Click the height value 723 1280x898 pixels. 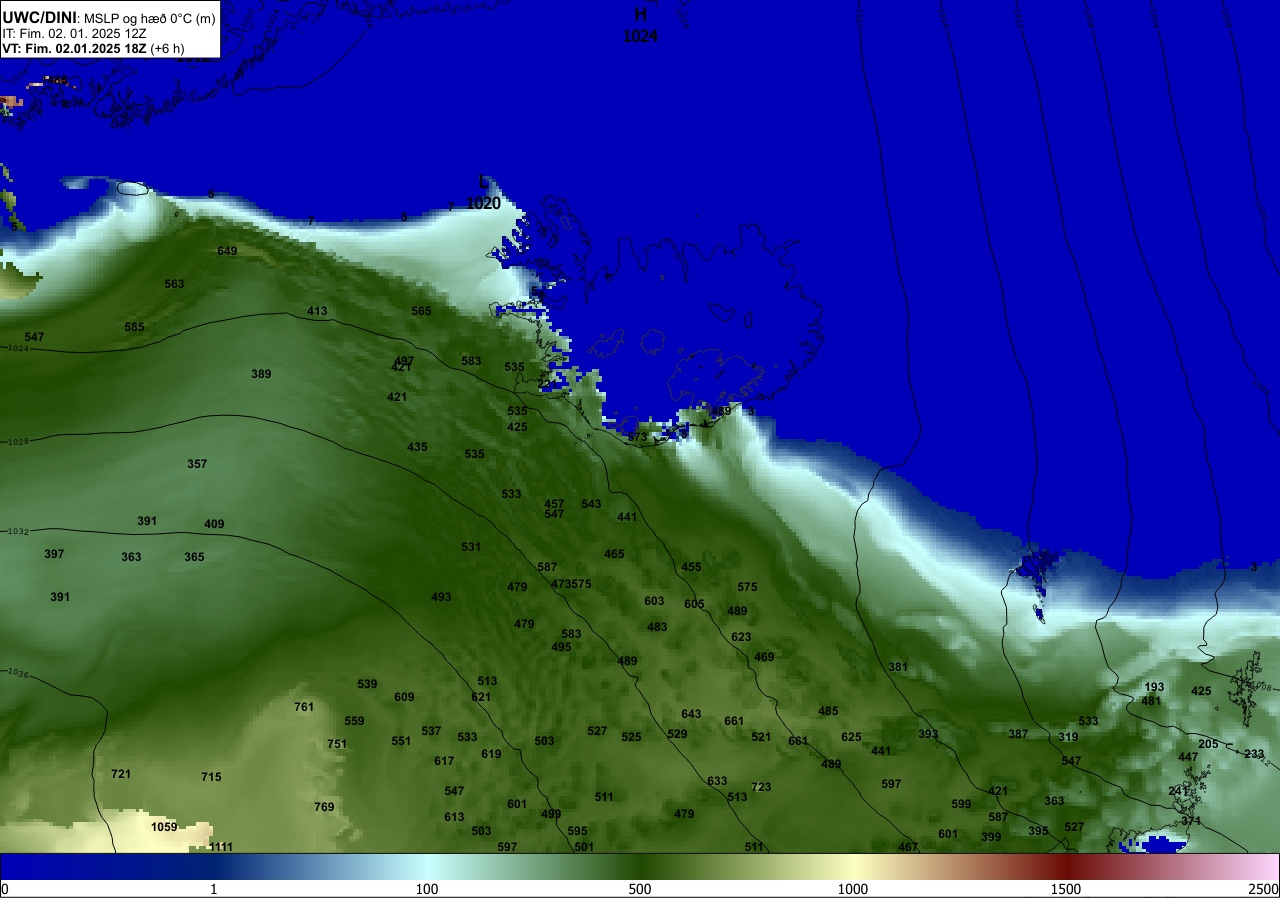(x=761, y=787)
